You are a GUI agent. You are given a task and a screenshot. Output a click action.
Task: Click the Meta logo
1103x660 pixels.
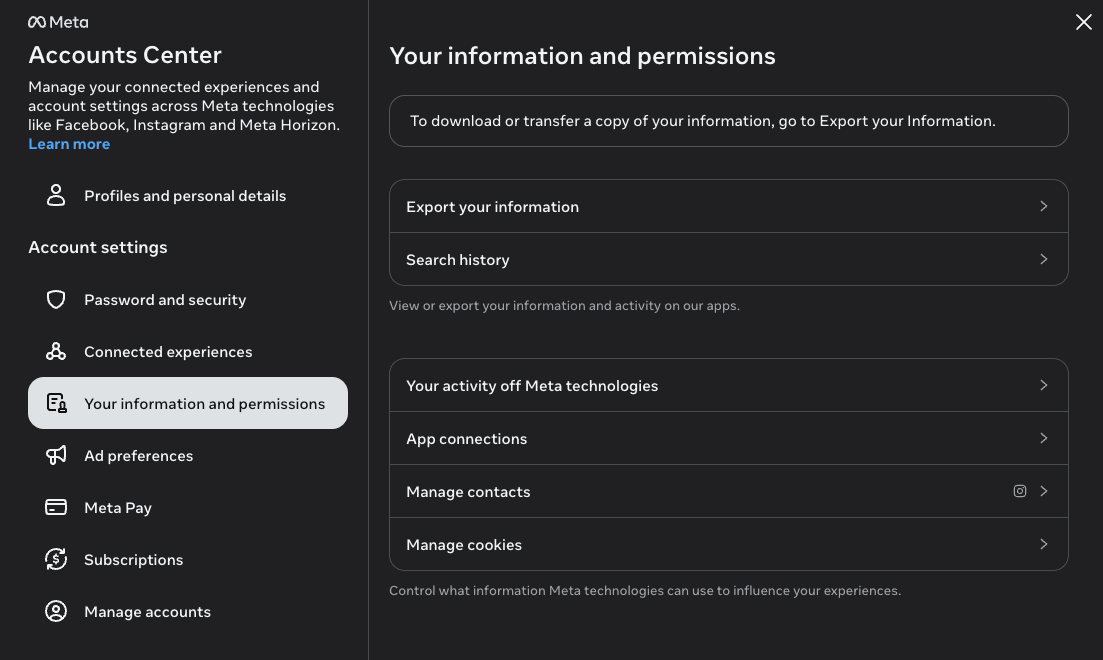pyautogui.click(x=58, y=23)
